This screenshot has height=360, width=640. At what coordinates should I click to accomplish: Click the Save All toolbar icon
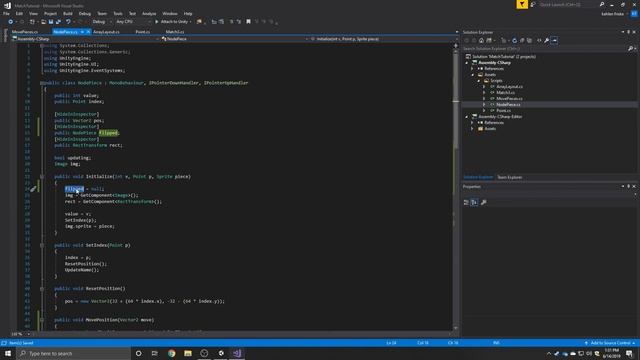click(x=58, y=22)
